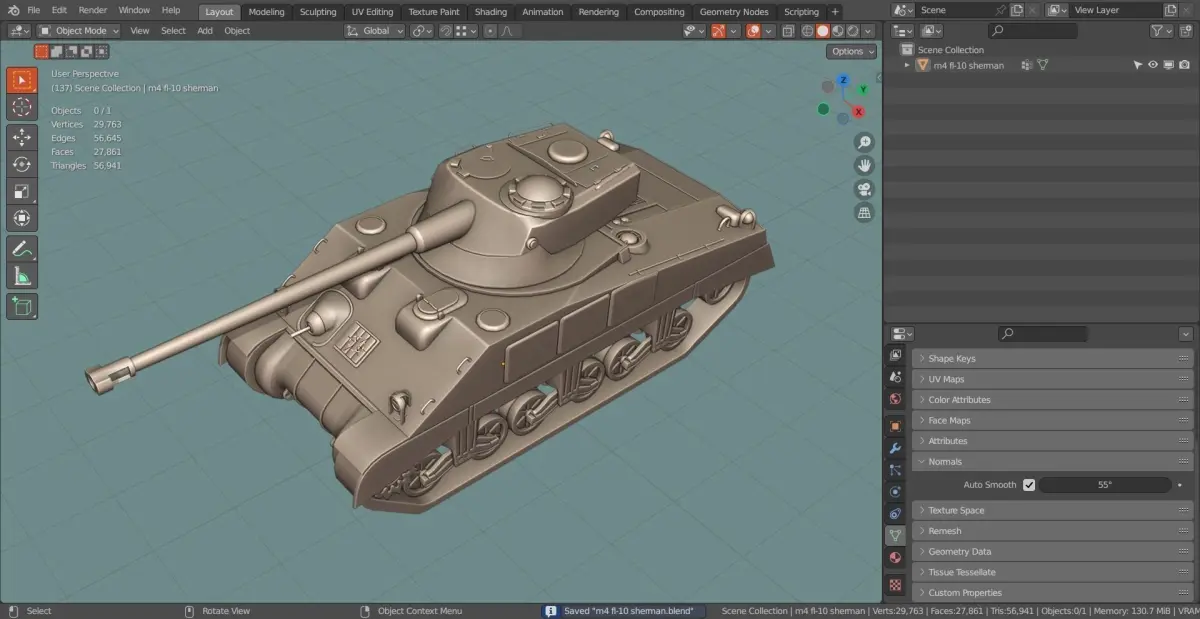This screenshot has width=1200, height=619.
Task: Open the viewport Object menu
Action: [x=237, y=31]
